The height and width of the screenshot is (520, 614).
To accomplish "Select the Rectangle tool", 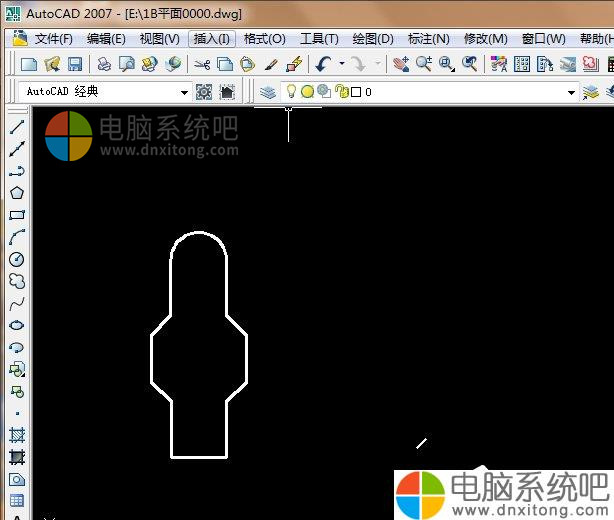I will click(x=17, y=215).
